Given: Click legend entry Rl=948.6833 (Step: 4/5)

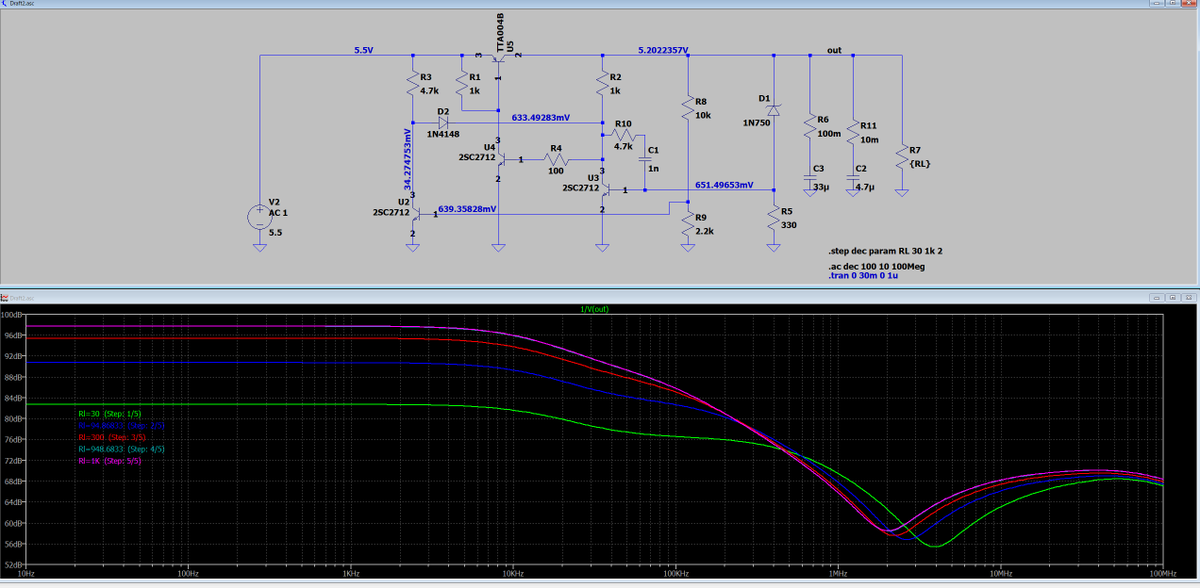Looking at the screenshot, I should coord(121,449).
